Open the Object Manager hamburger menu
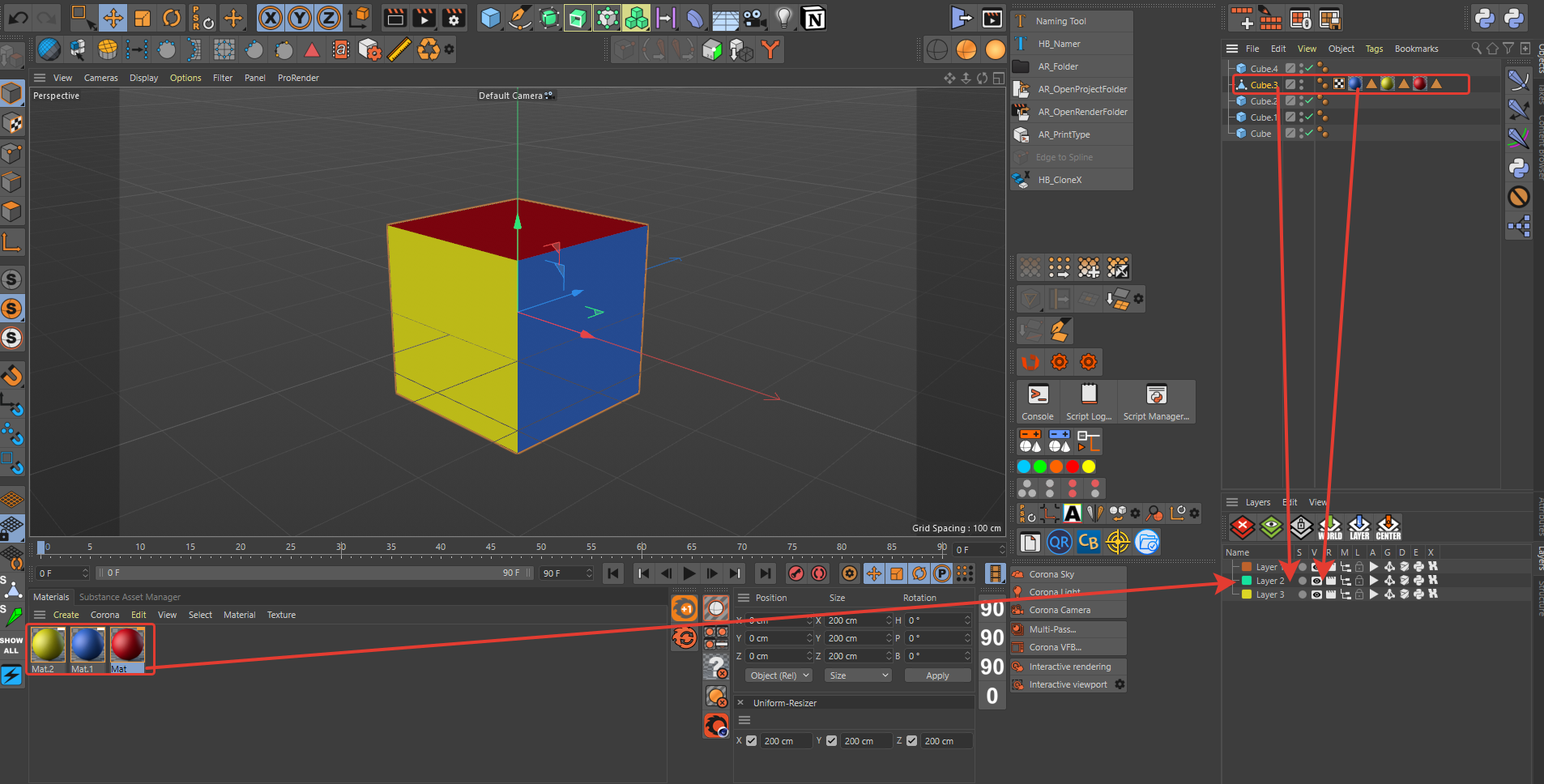The height and width of the screenshot is (784, 1544). 1232,49
